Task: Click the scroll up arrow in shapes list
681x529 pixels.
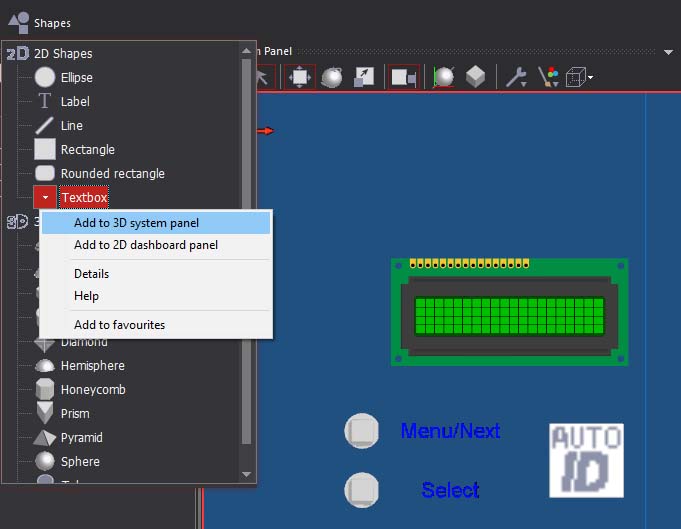Action: point(246,51)
